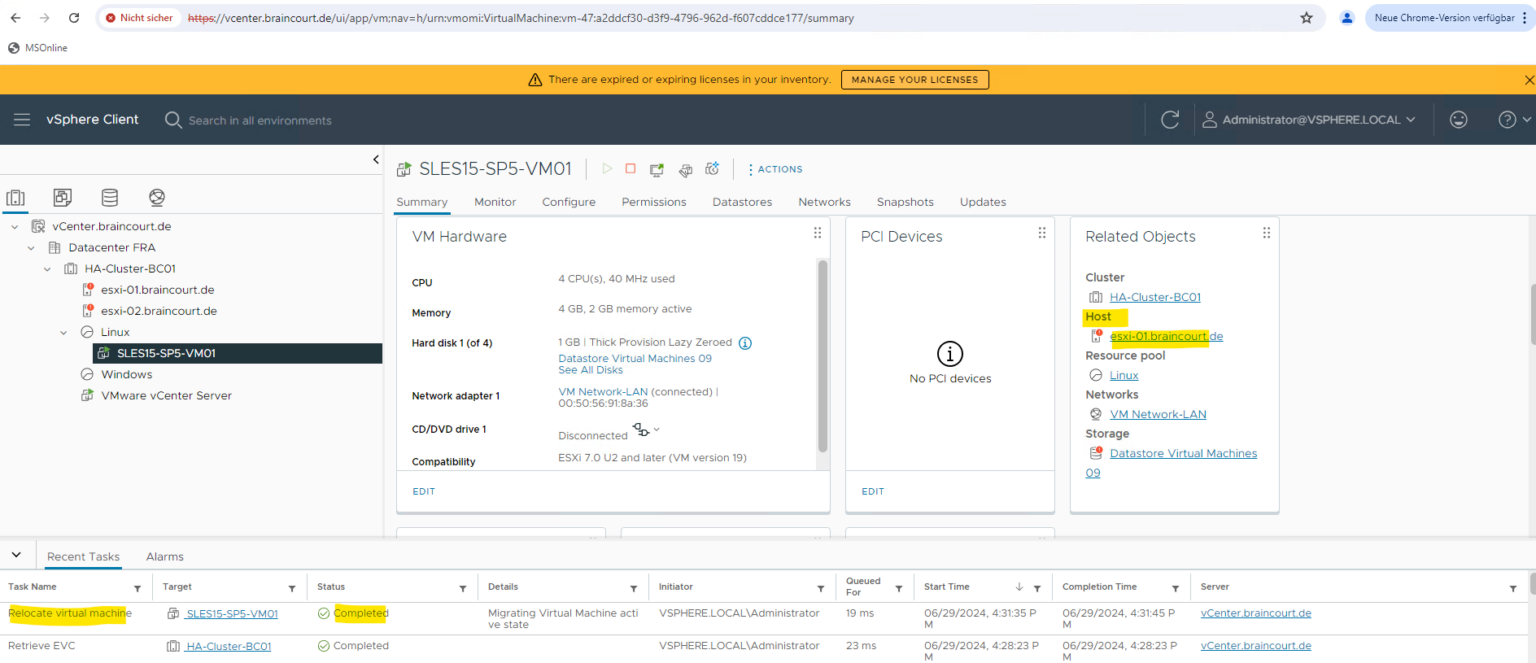This screenshot has width=1536, height=663.
Task: Take a snapshot using the snapshot icon
Action: 712,170
